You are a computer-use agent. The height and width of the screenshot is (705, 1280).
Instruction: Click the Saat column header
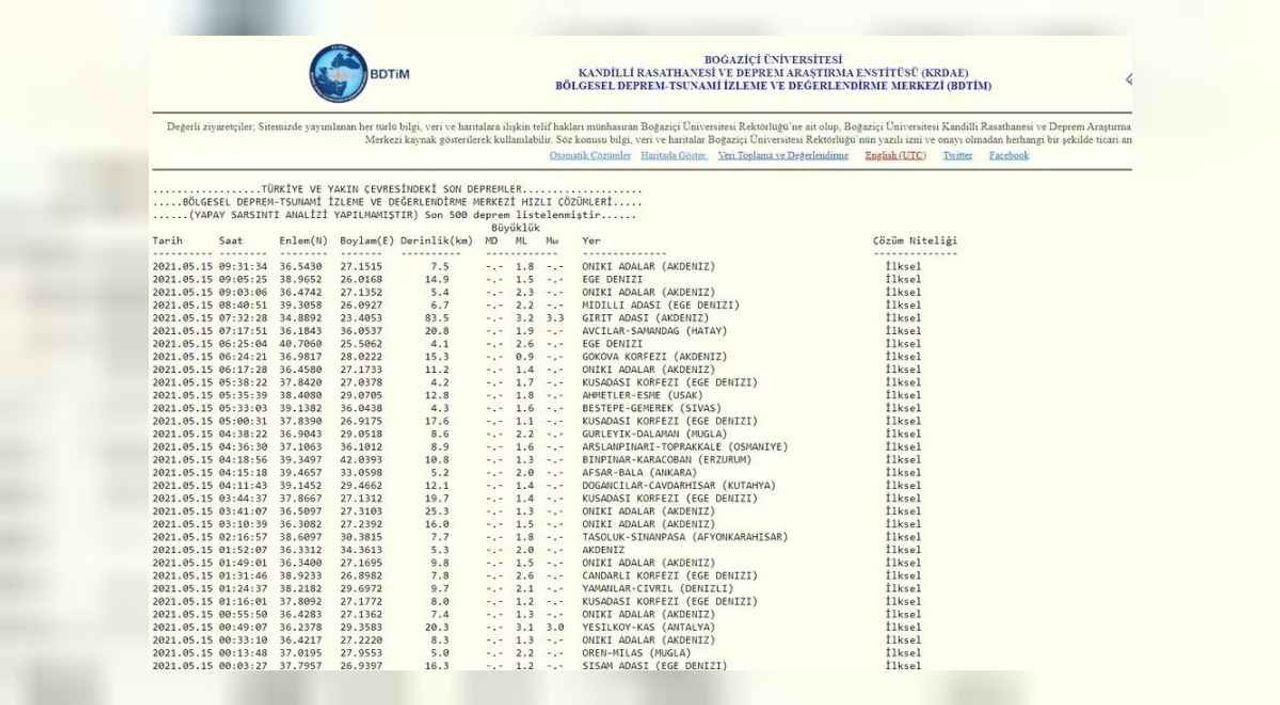[x=231, y=240]
